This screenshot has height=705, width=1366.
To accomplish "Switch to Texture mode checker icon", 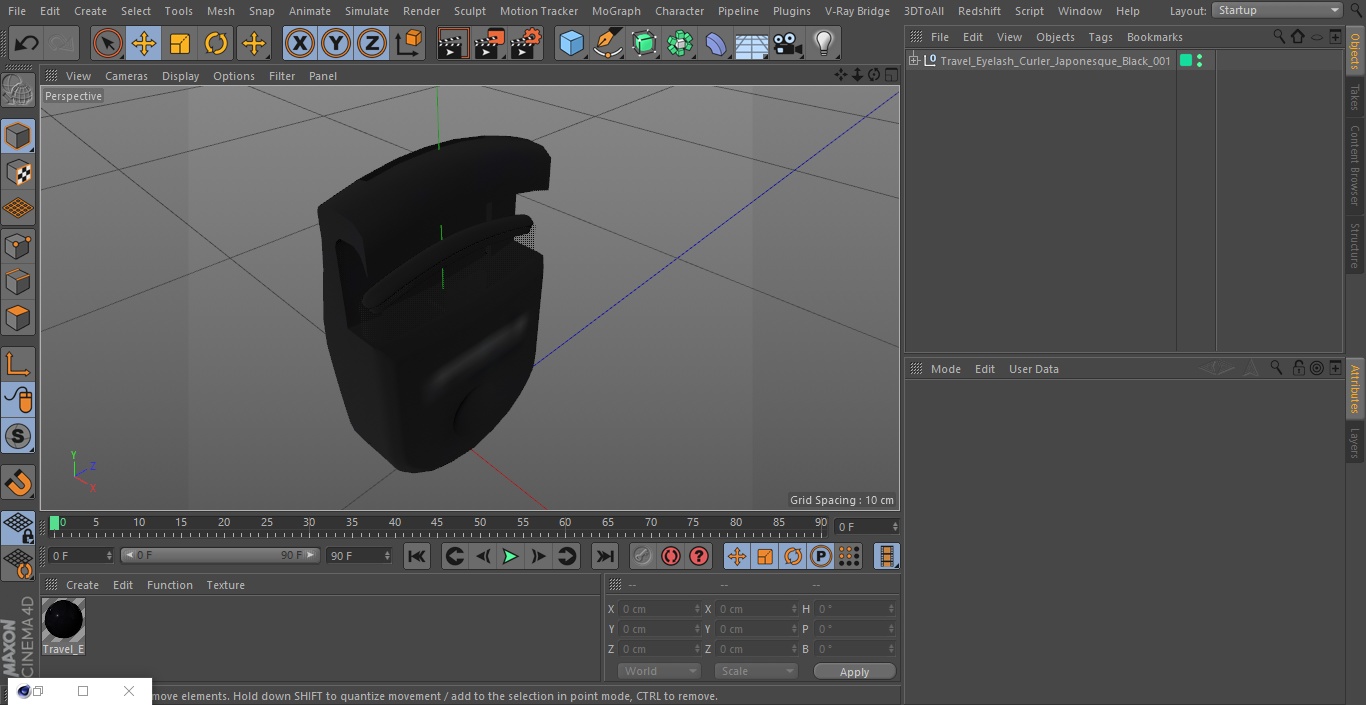I will (x=18, y=172).
